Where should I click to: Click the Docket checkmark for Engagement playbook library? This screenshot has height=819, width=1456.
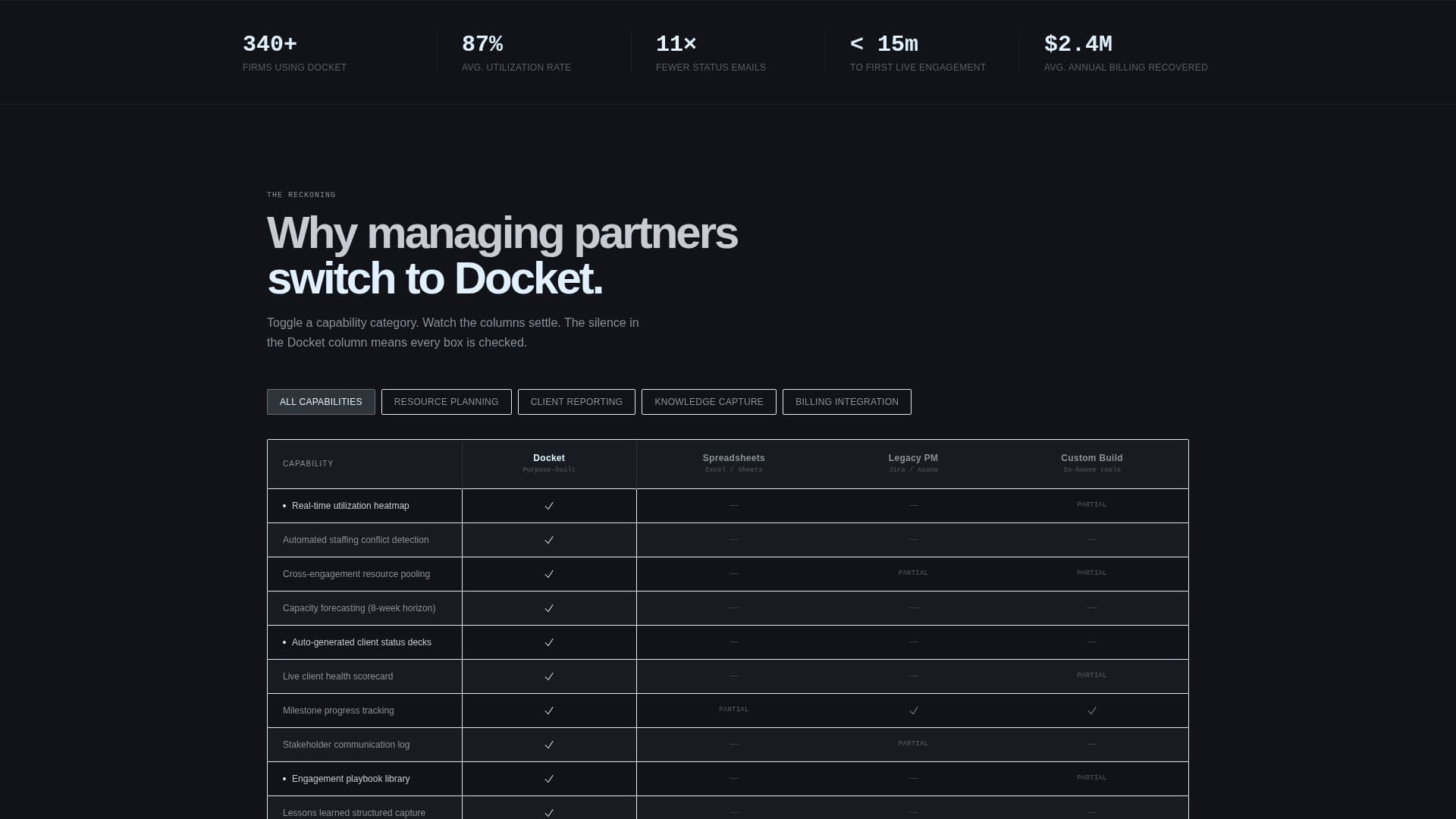click(x=548, y=779)
